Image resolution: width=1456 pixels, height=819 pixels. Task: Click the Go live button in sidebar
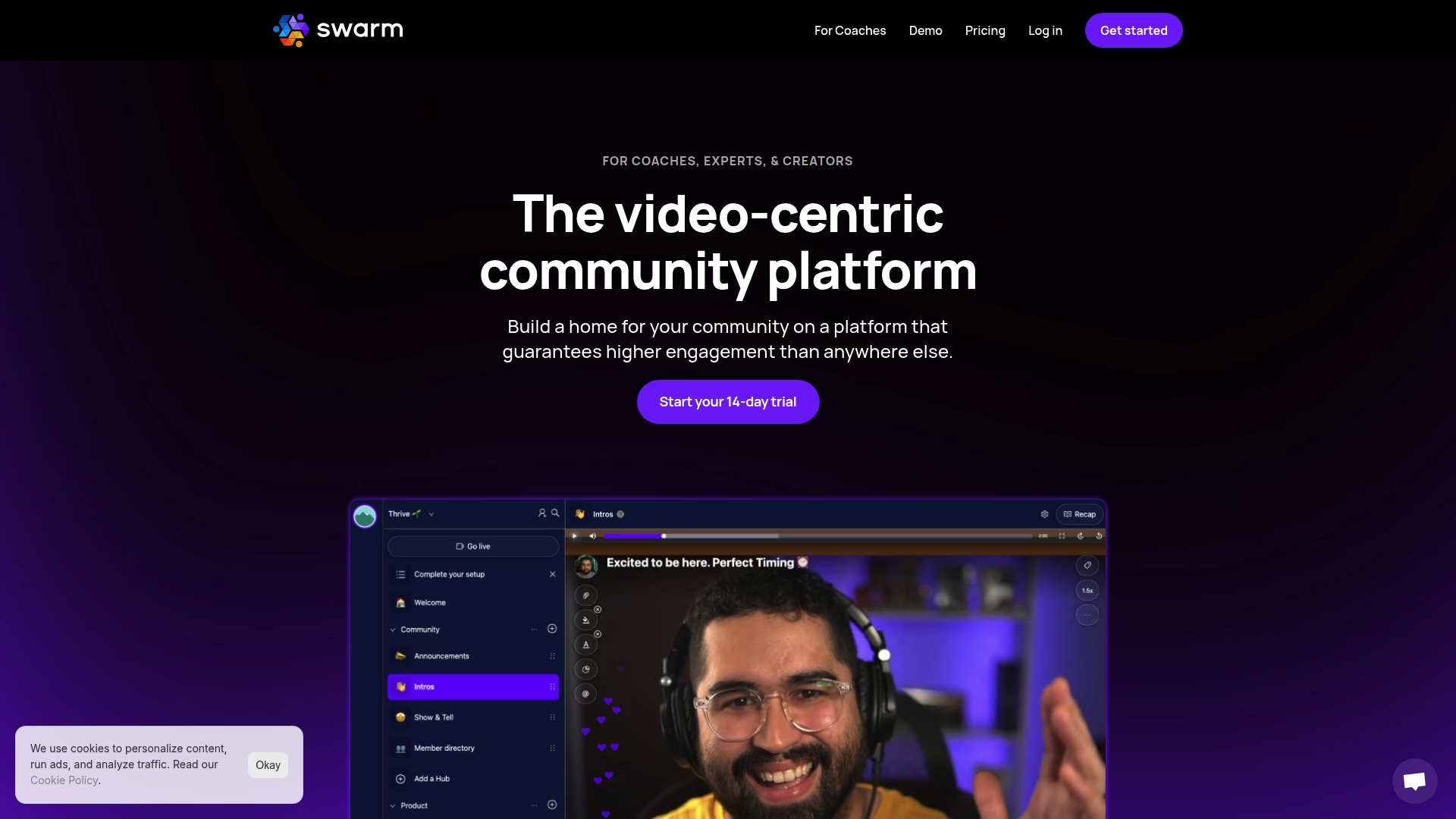point(472,545)
